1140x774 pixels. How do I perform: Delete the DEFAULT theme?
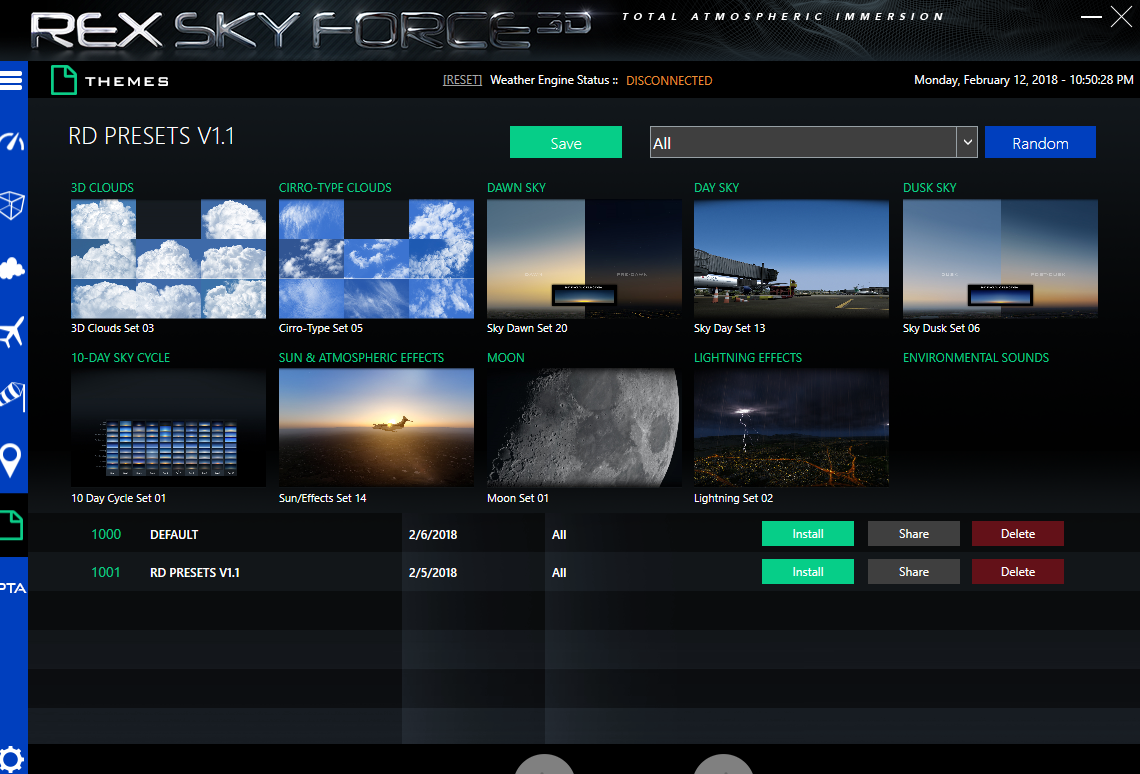pyautogui.click(x=1018, y=533)
